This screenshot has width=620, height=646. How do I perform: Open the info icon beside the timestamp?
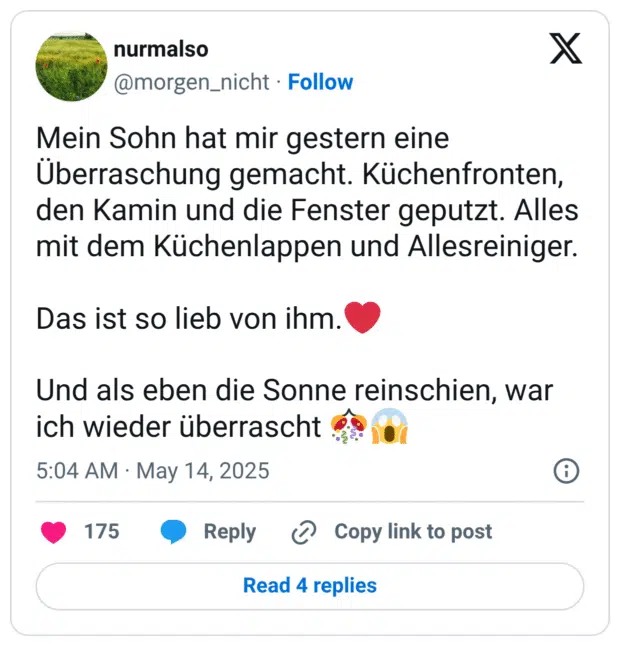tap(566, 471)
